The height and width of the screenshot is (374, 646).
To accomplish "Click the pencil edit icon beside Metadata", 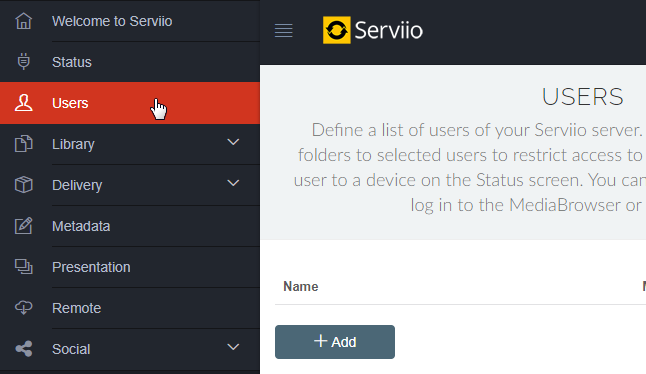I will tap(23, 226).
